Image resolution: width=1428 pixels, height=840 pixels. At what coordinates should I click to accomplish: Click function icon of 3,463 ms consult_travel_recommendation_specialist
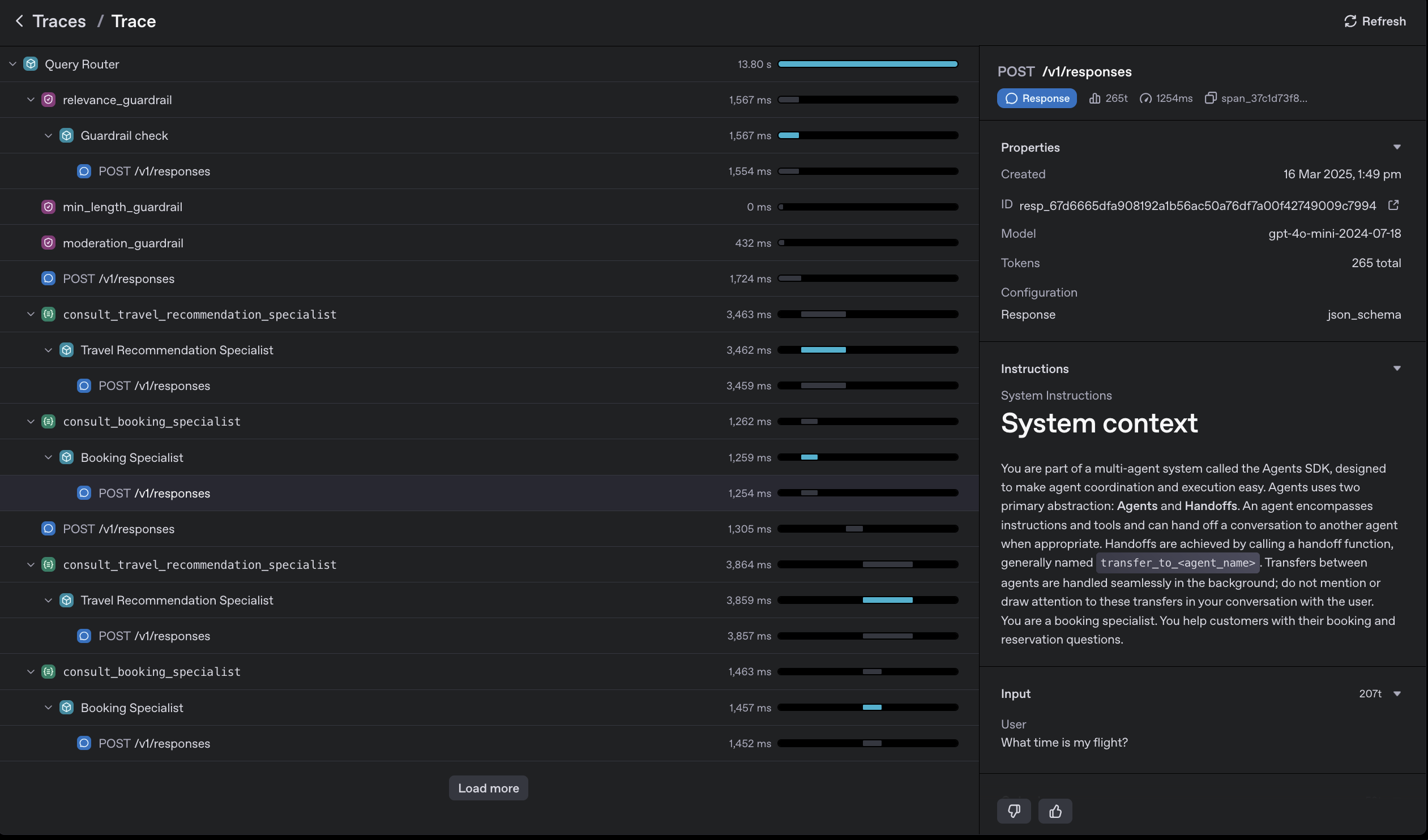point(49,314)
